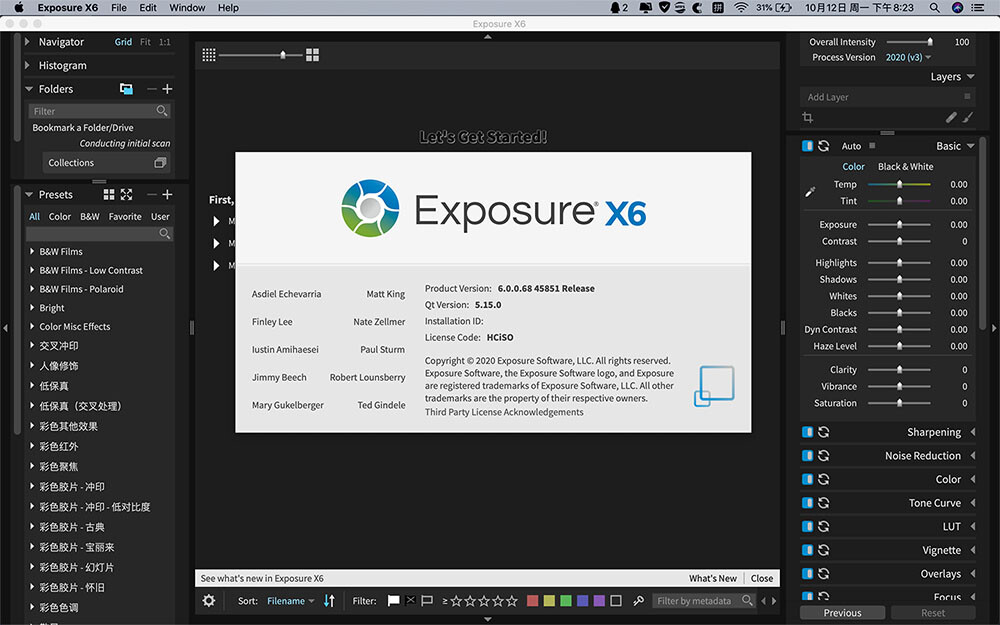The image size is (1000, 625).
Task: Remove folder bookmark with minus icon
Action: 152,89
